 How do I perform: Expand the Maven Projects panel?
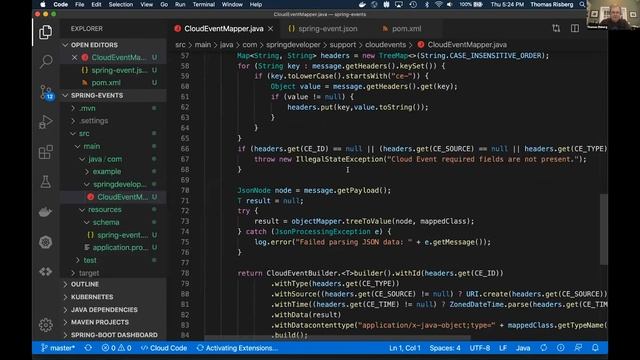[113, 322]
